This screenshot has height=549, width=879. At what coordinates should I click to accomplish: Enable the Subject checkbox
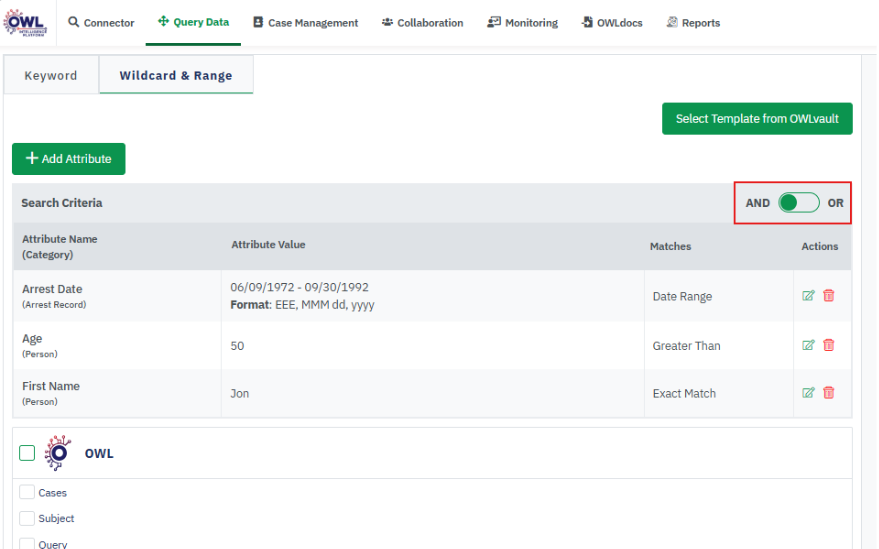[27, 518]
